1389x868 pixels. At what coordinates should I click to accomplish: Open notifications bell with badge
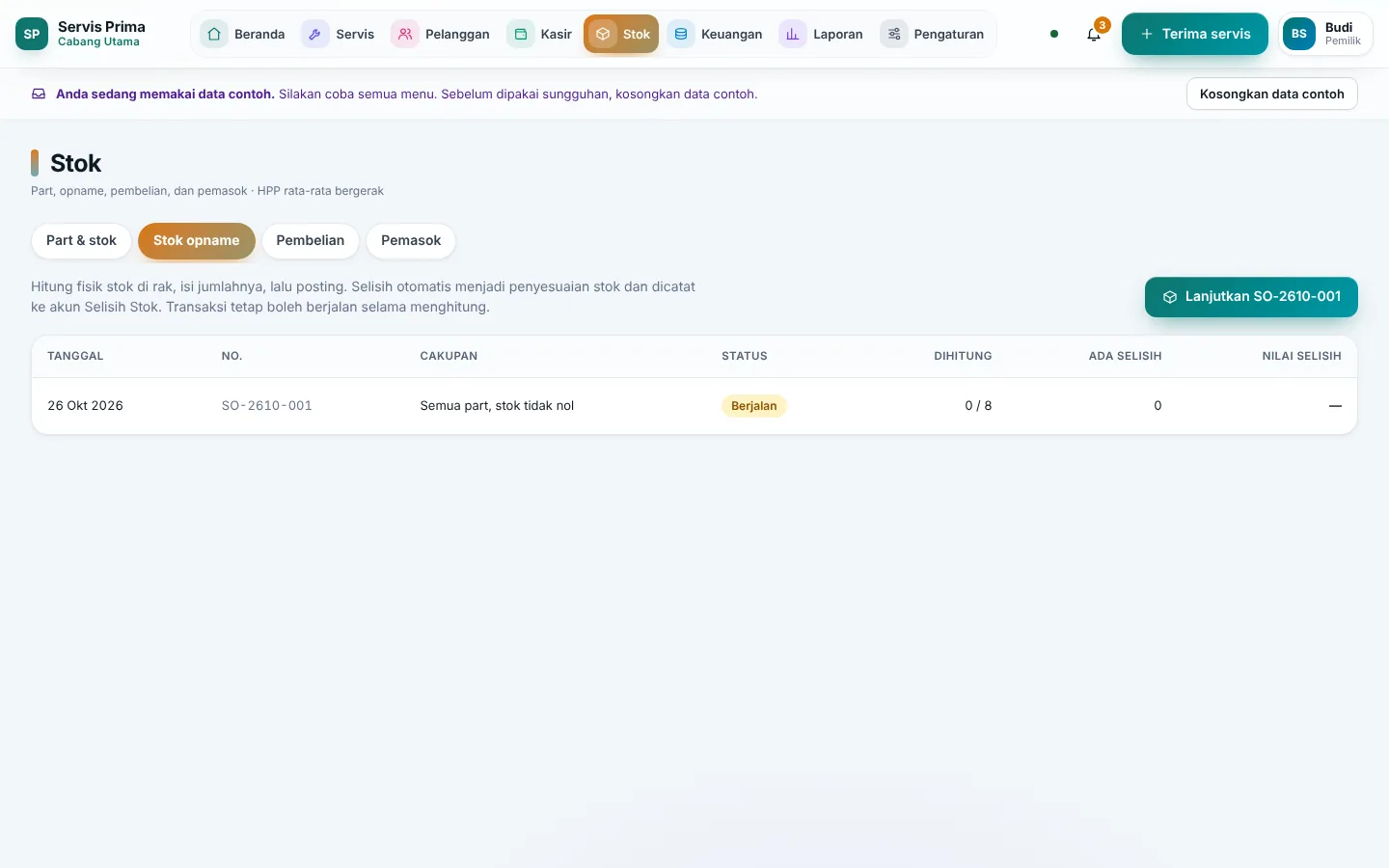(x=1094, y=34)
